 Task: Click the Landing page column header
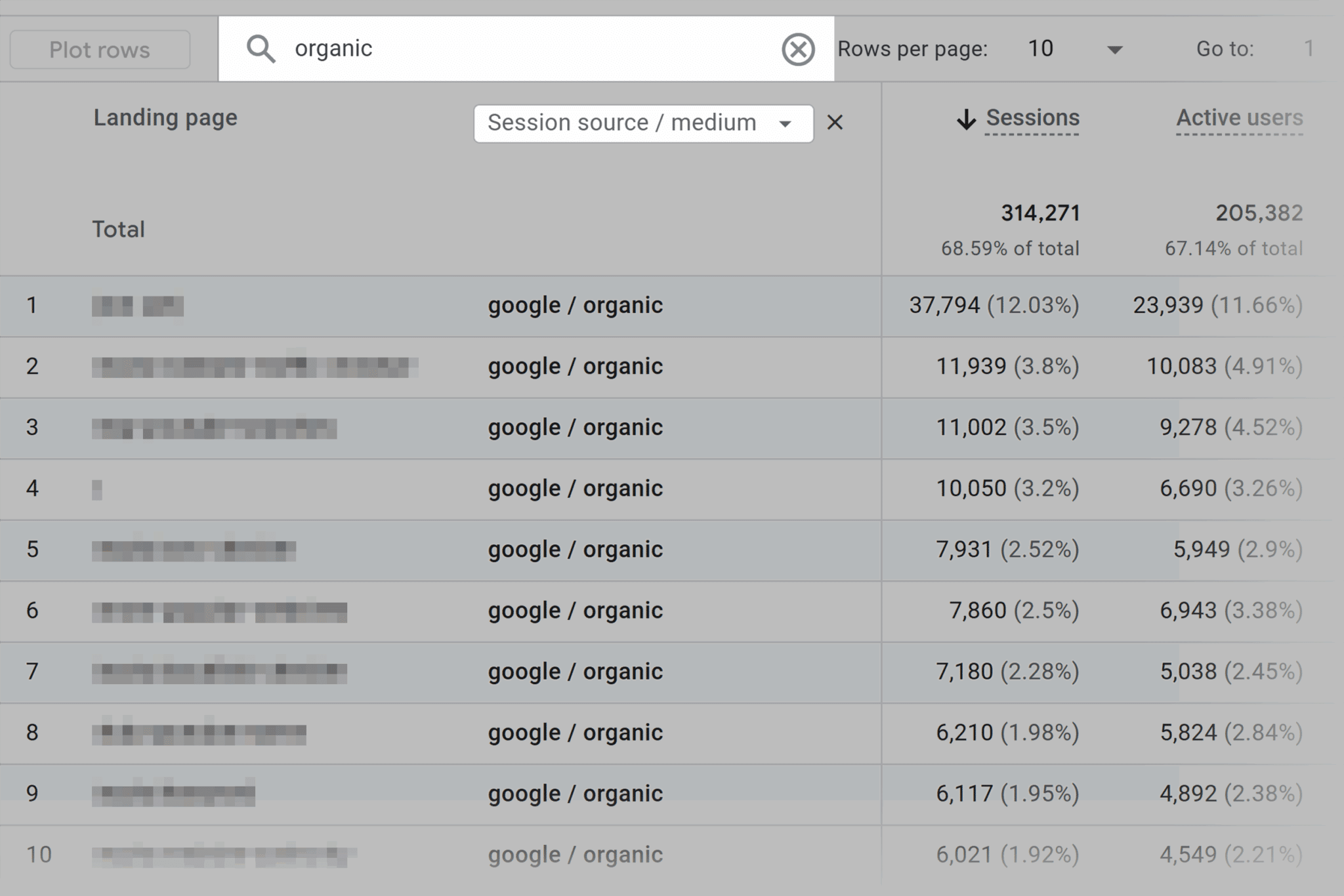pos(165,118)
